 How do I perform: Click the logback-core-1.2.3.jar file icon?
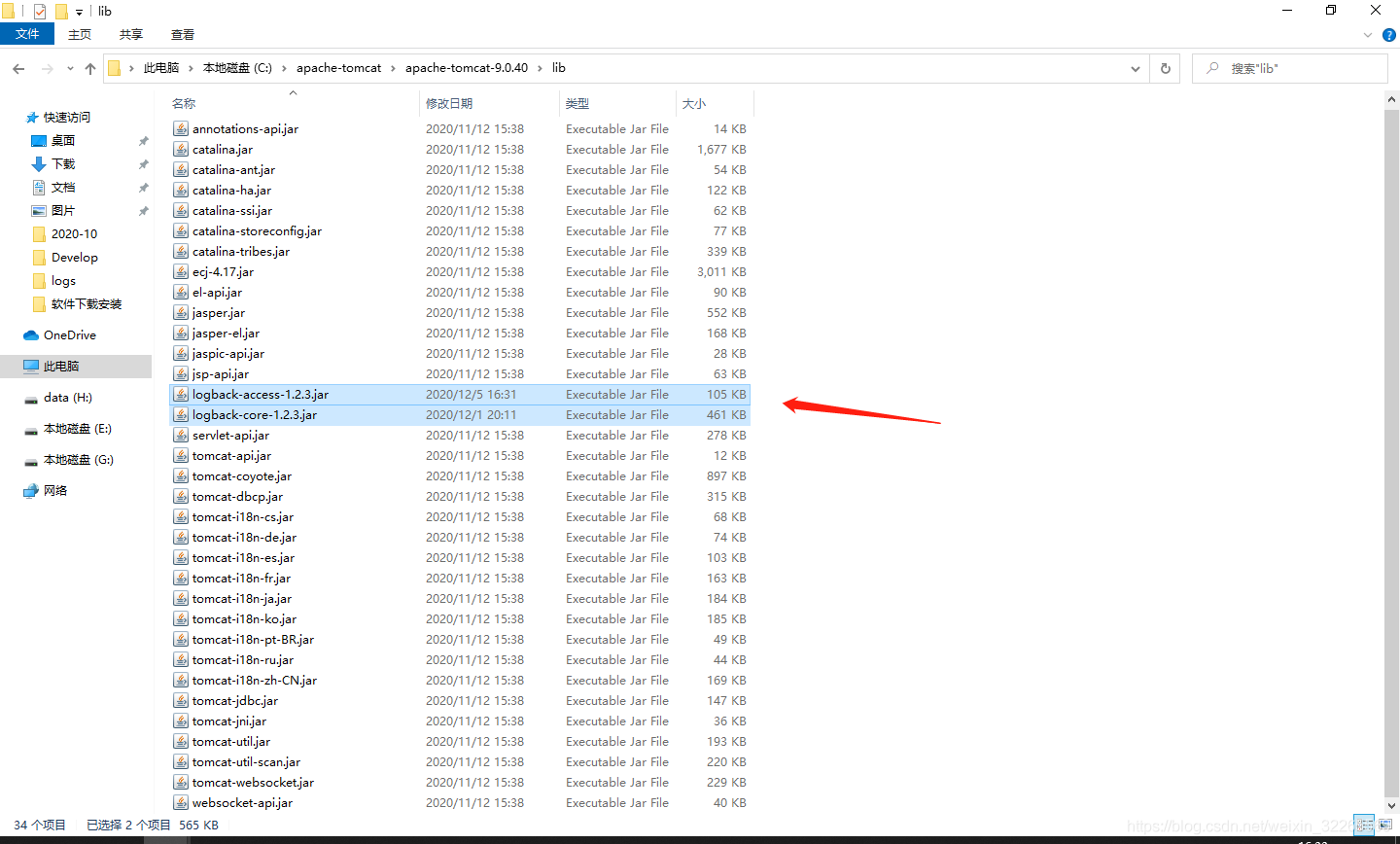point(181,414)
